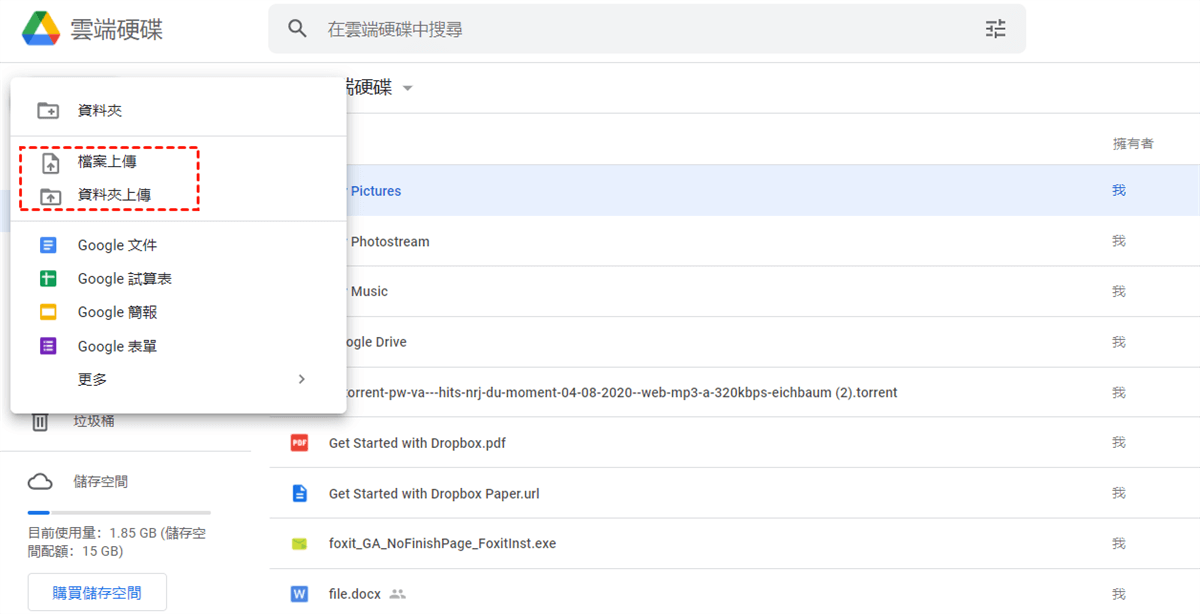The image size is (1200, 614).
Task: Select foxit_GA_NoFinishPage_FoxitInst.exe
Action: click(x=735, y=544)
